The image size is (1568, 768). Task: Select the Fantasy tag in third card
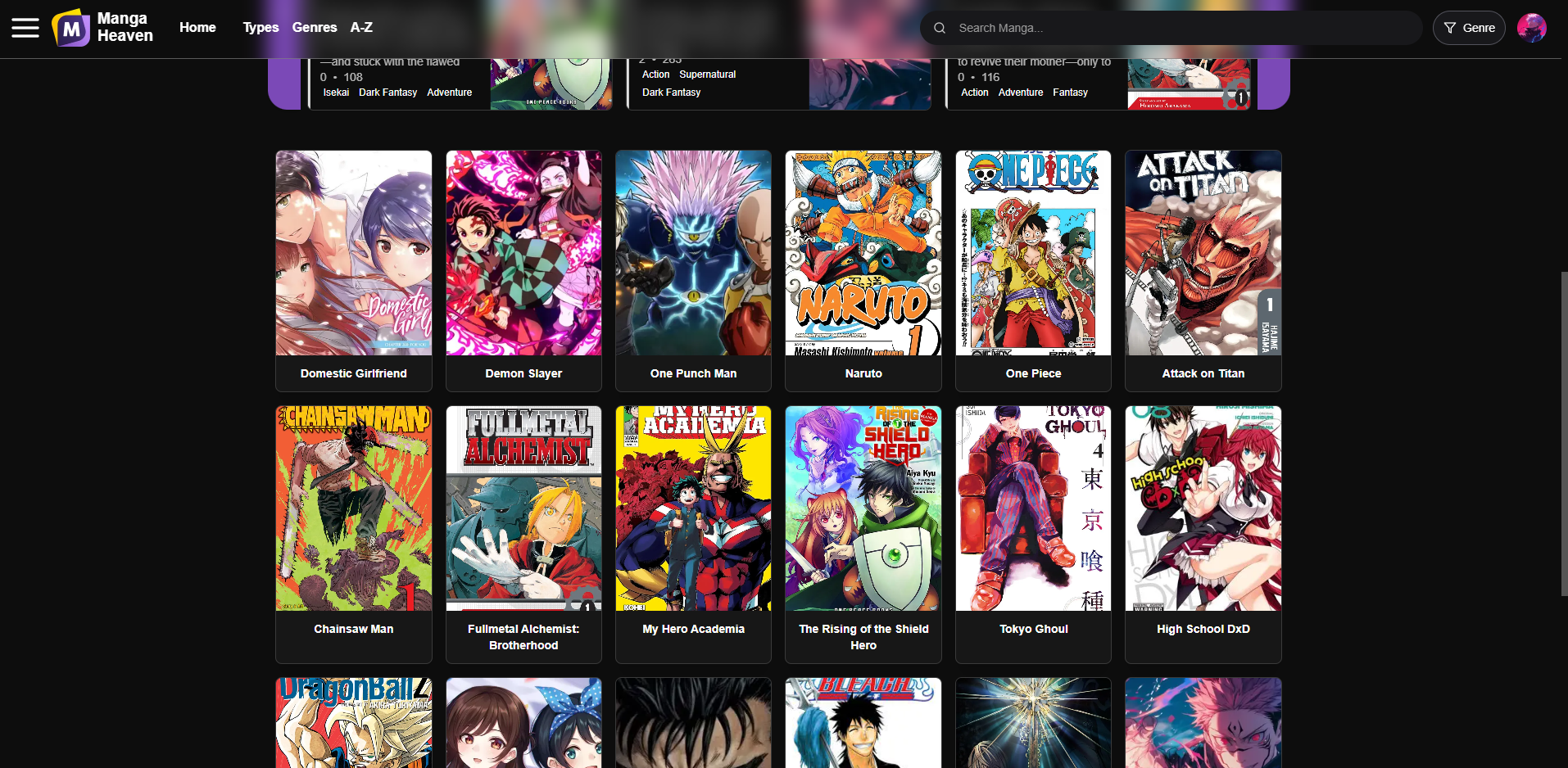point(1071,93)
